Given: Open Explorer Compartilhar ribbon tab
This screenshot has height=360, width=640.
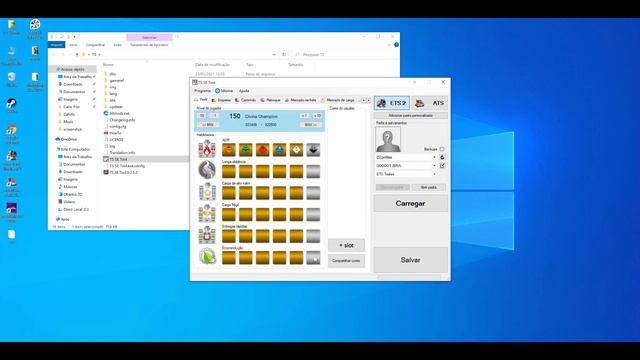Looking at the screenshot, I should click(95, 45).
